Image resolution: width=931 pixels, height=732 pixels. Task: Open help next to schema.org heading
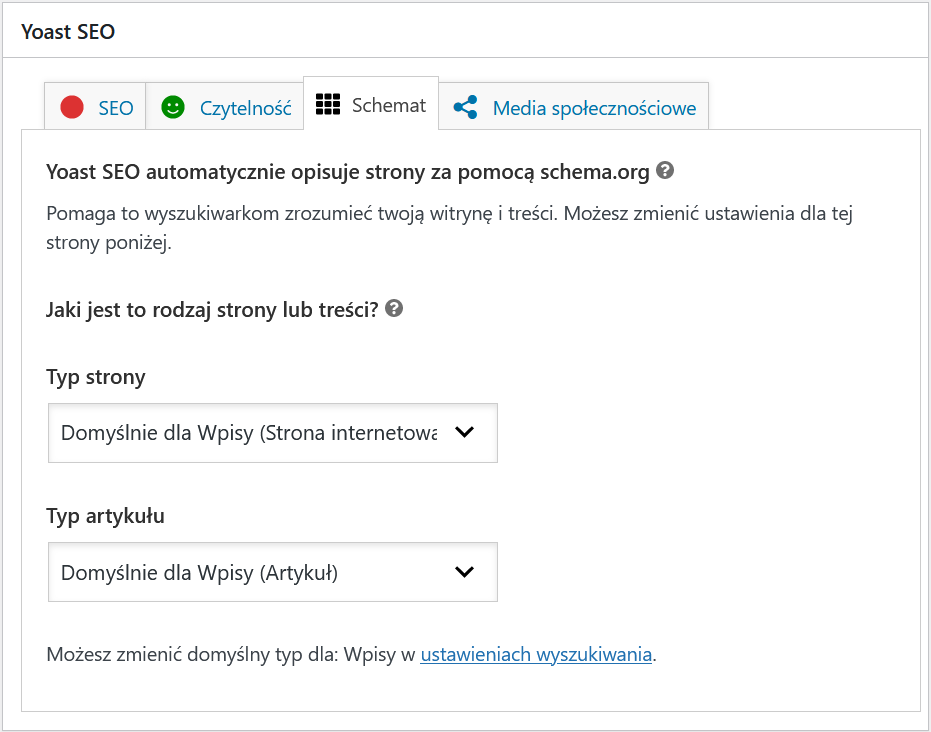[665, 170]
